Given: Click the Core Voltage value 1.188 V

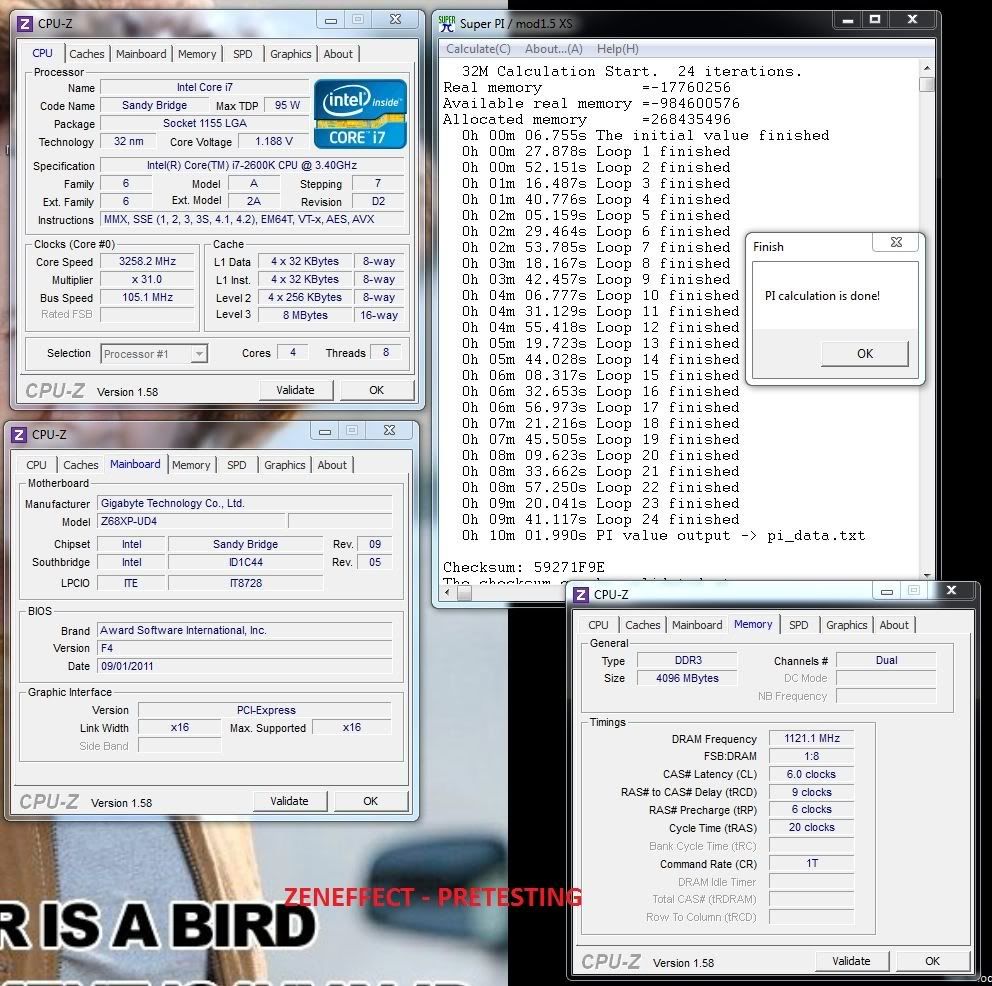Looking at the screenshot, I should (x=273, y=142).
